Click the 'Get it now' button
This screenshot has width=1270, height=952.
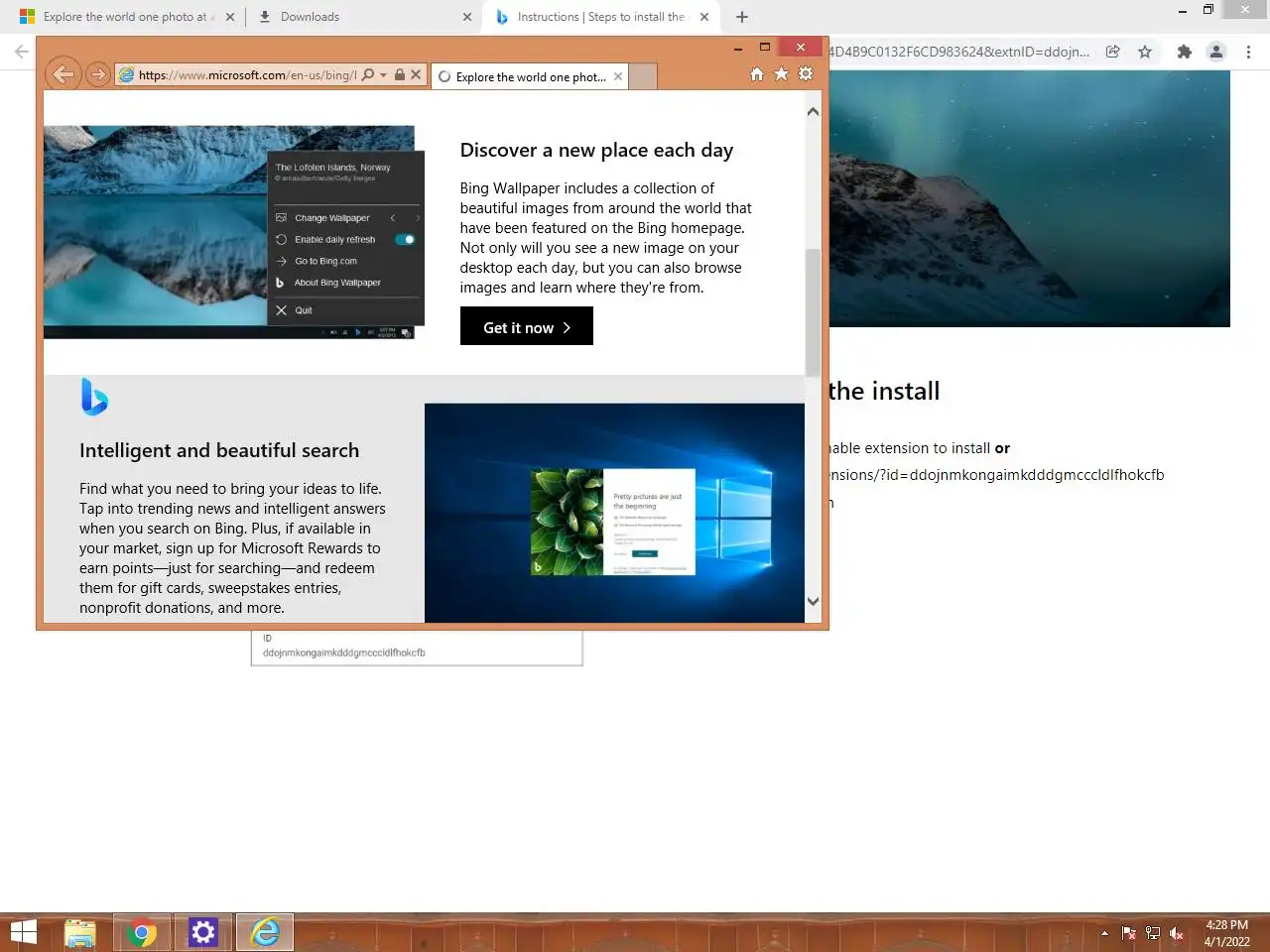tap(527, 326)
